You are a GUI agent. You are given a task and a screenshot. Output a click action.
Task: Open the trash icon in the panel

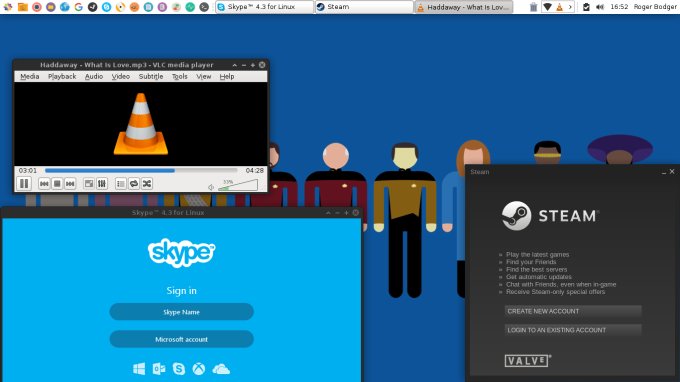tap(533, 7)
